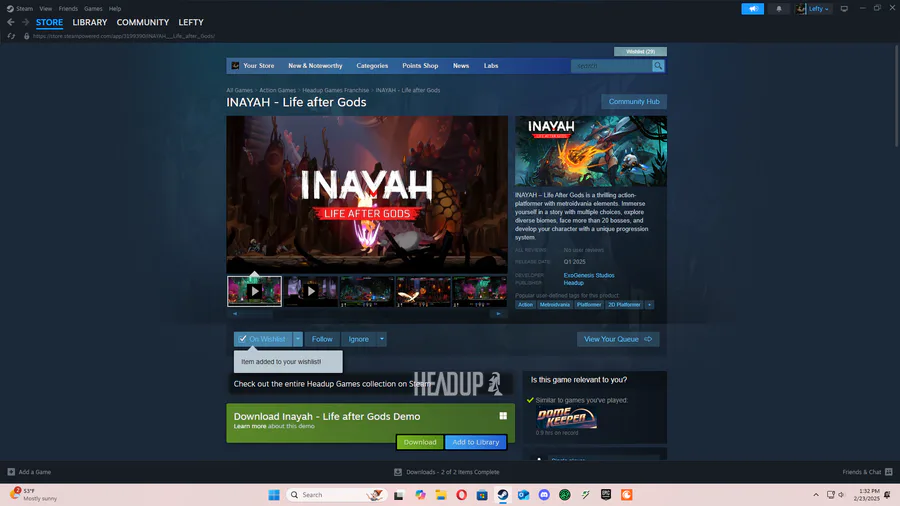The width and height of the screenshot is (900, 506).
Task: Click the Wishlist (29) button
Action: point(640,52)
